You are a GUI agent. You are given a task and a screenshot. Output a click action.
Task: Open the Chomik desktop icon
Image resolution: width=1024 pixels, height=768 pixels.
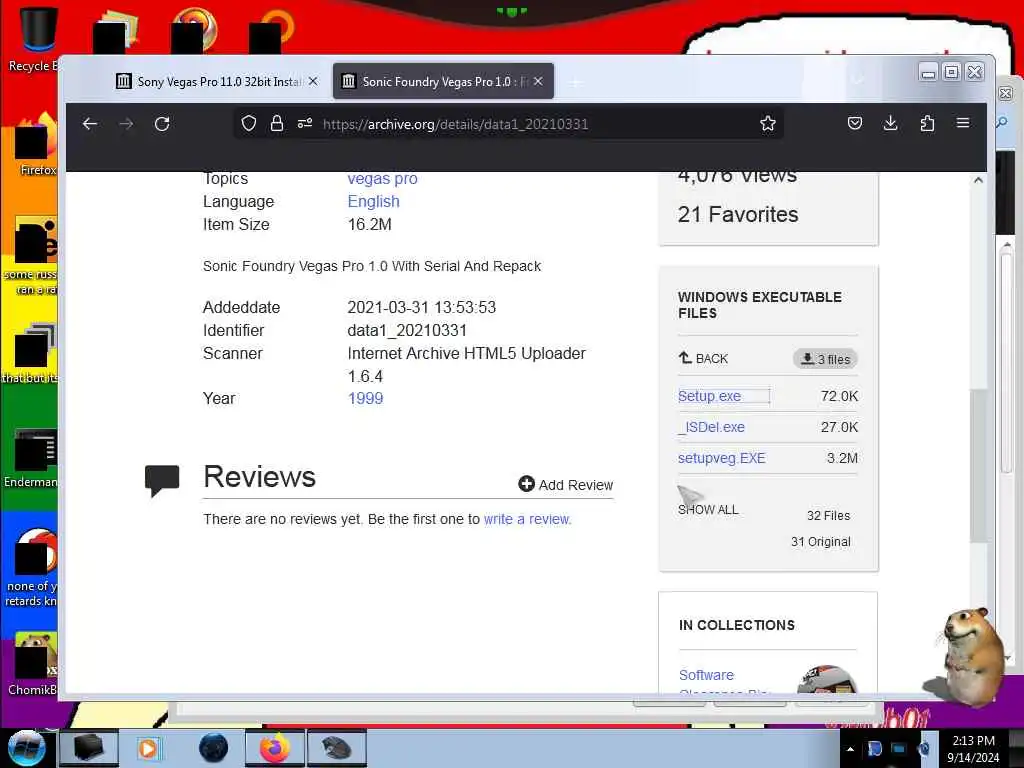[x=31, y=664]
